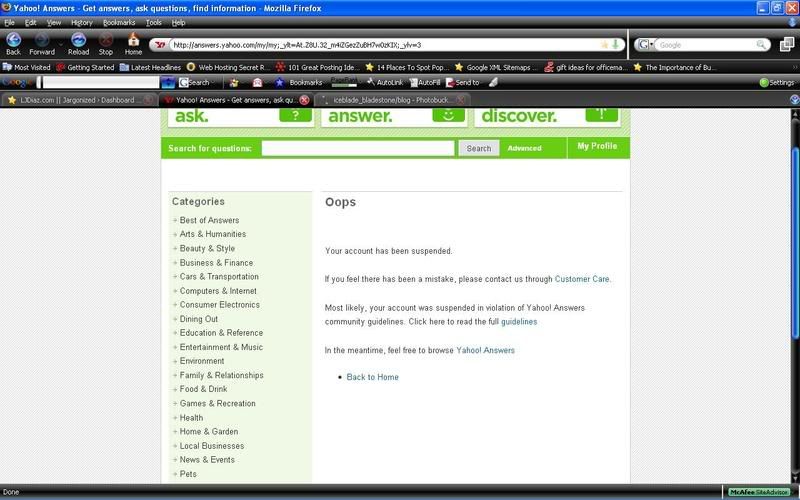Open the Help menu
The height and width of the screenshot is (500, 800).
tap(178, 22)
